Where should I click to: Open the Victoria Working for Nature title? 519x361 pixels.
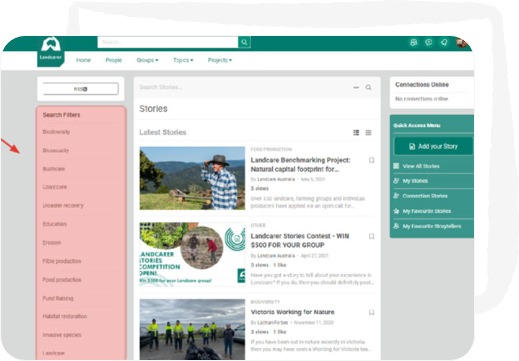click(292, 312)
